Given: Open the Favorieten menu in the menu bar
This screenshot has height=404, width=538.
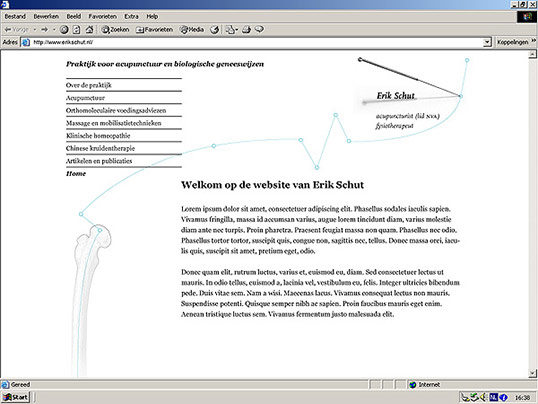Looking at the screenshot, I should coord(102,16).
